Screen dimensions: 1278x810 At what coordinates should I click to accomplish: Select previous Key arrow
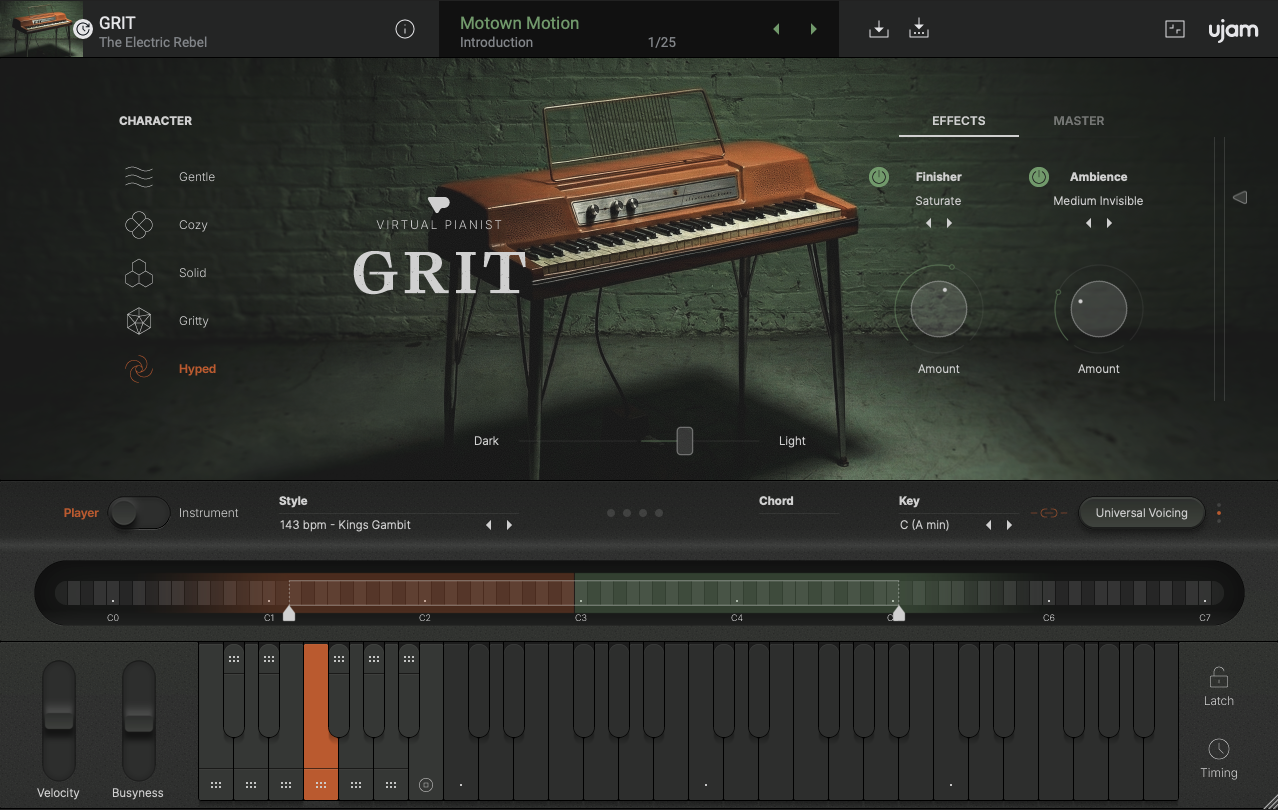(x=988, y=525)
